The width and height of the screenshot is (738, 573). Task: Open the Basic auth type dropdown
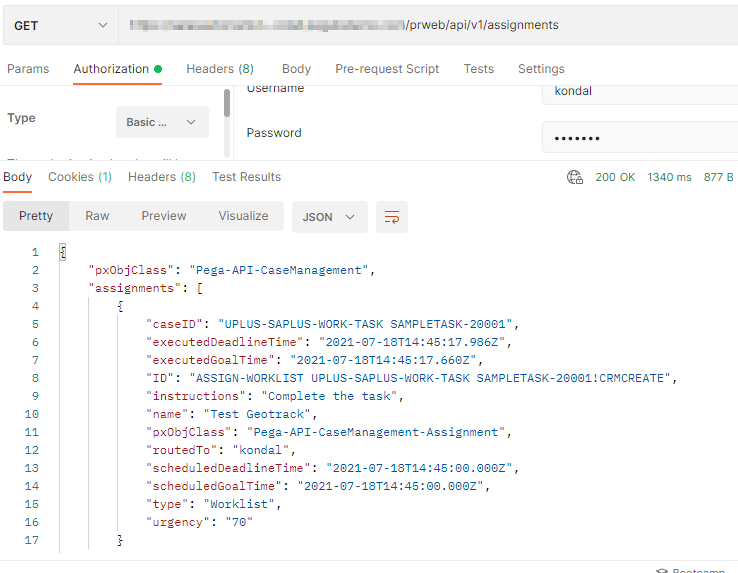(162, 122)
